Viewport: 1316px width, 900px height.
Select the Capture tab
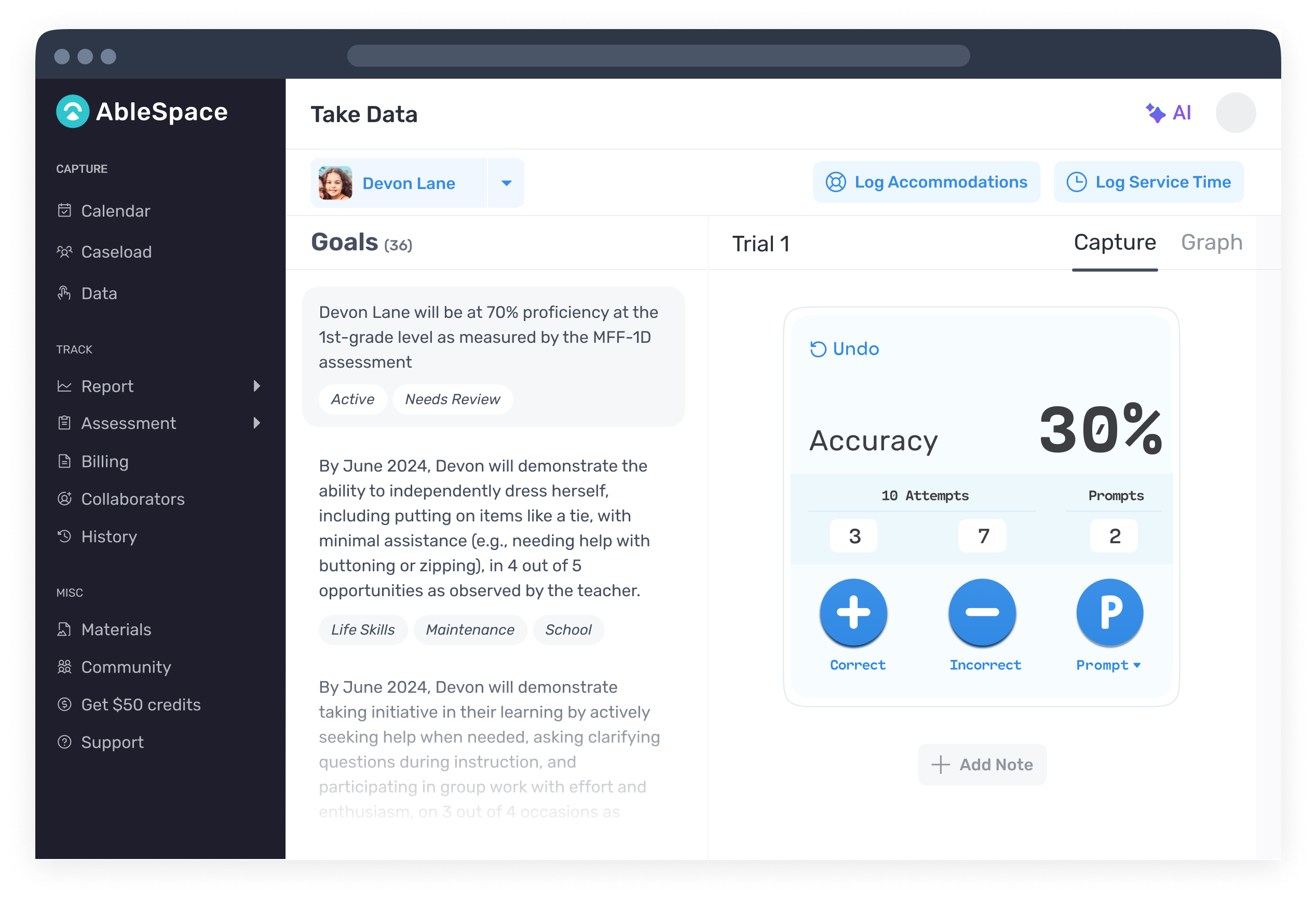(x=1115, y=243)
